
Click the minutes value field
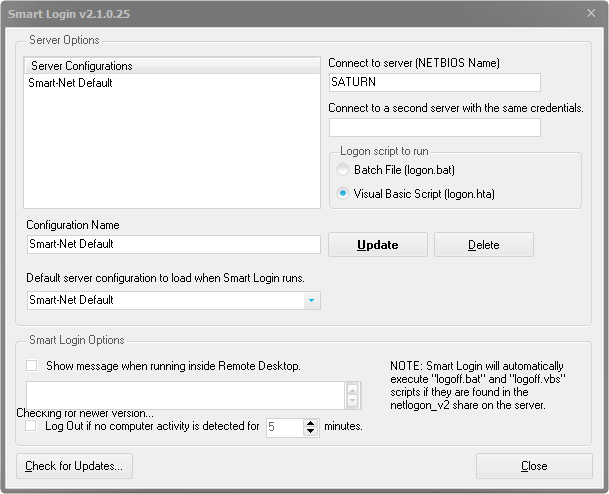pos(285,428)
